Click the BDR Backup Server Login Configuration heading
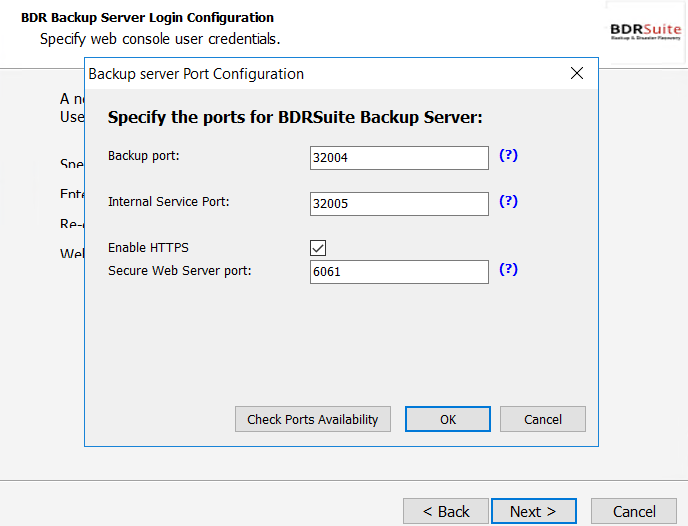Screen dimensions: 688x526 [x=147, y=18]
